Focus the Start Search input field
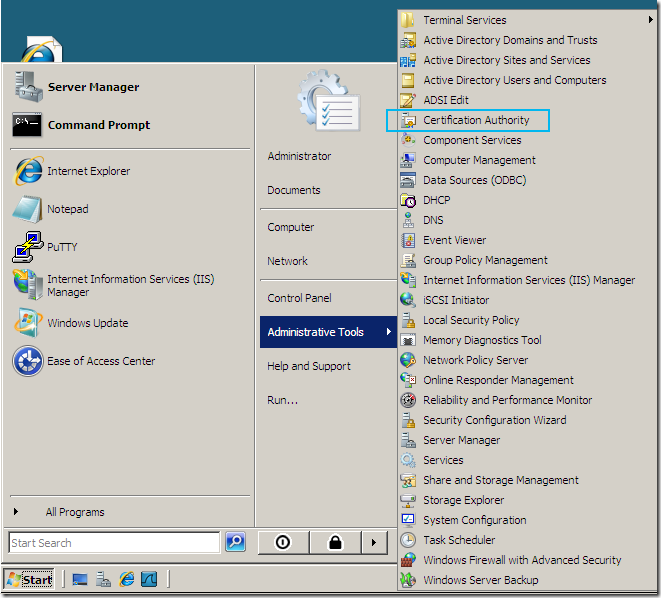This screenshot has width=661, height=598. coord(114,542)
